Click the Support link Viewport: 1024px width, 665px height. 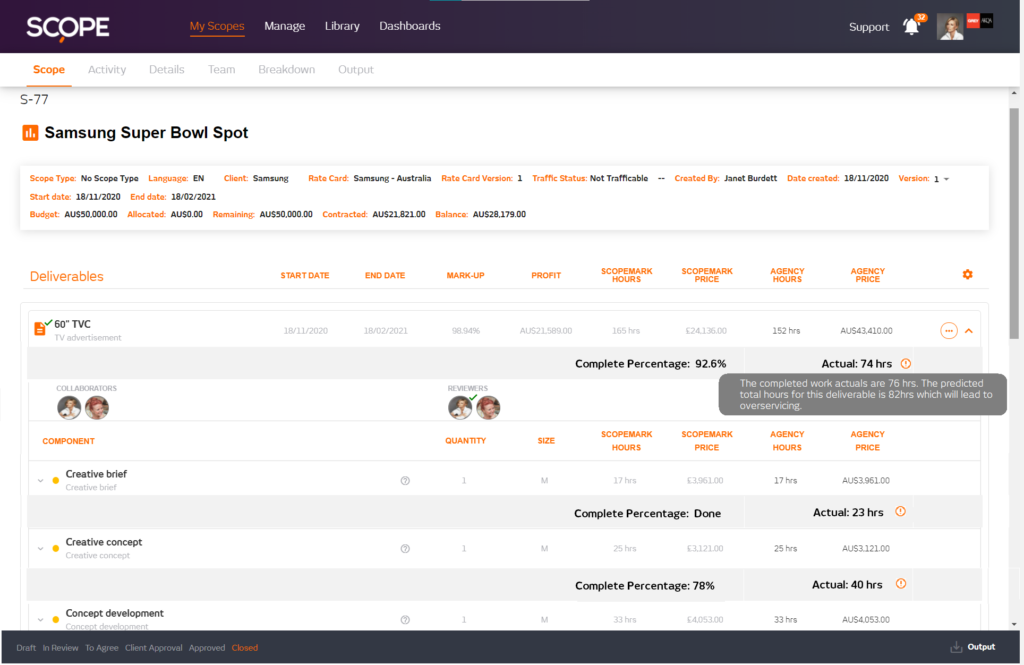(x=869, y=27)
